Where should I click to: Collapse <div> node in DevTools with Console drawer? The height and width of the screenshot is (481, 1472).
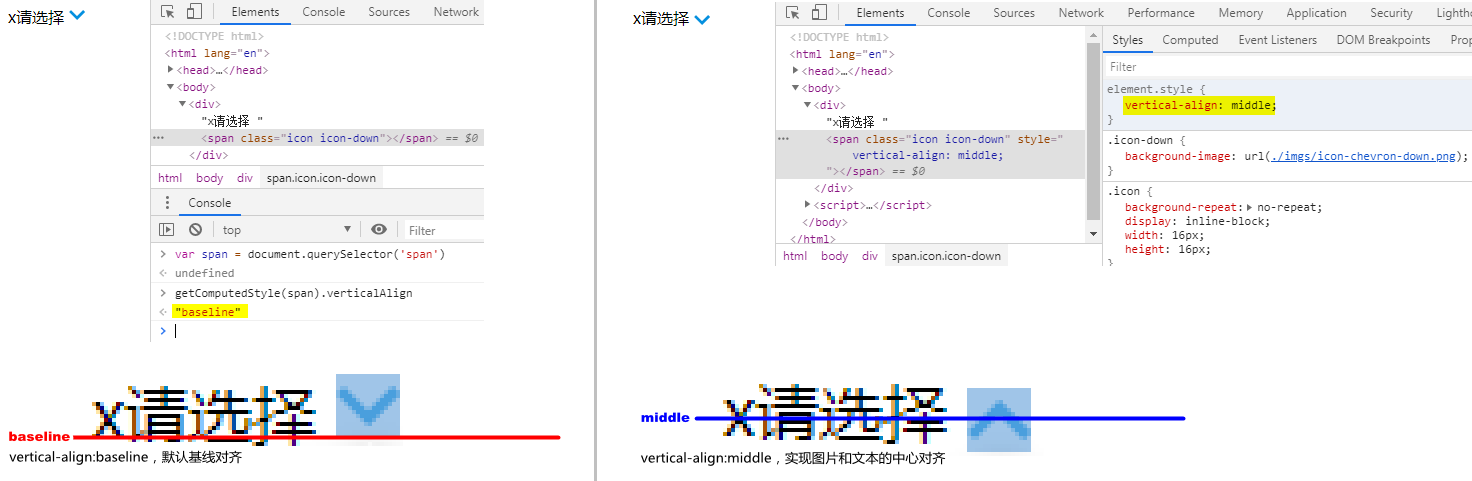(183, 104)
